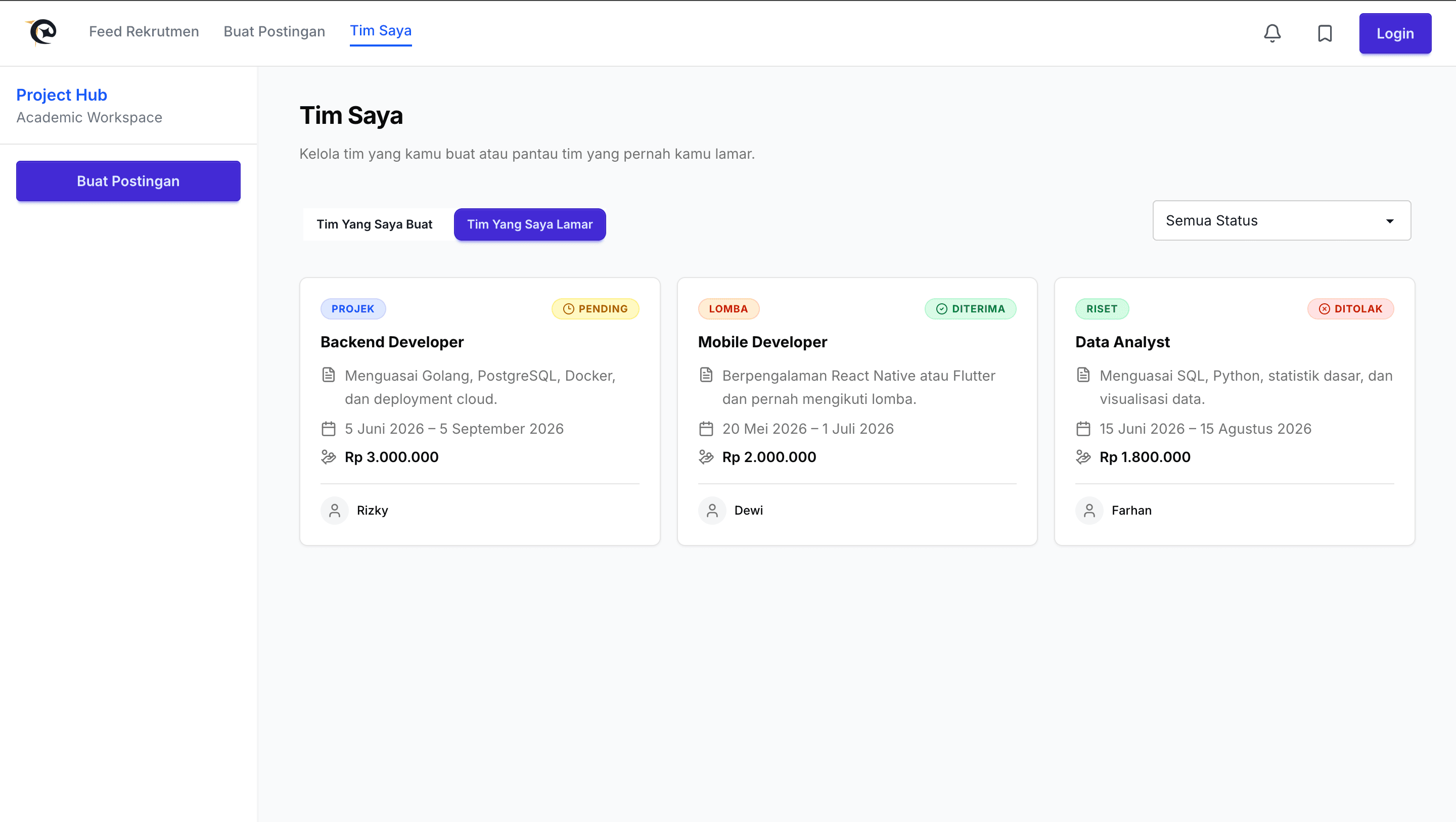This screenshot has width=1456, height=822.
Task: Click the LOMBA category badge
Action: click(x=728, y=309)
